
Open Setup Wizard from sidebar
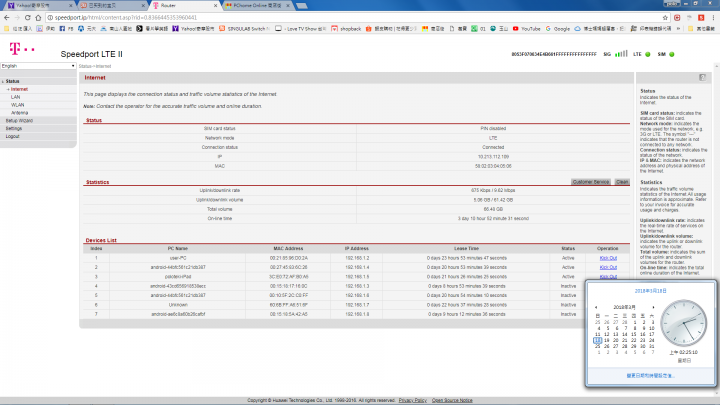point(19,120)
